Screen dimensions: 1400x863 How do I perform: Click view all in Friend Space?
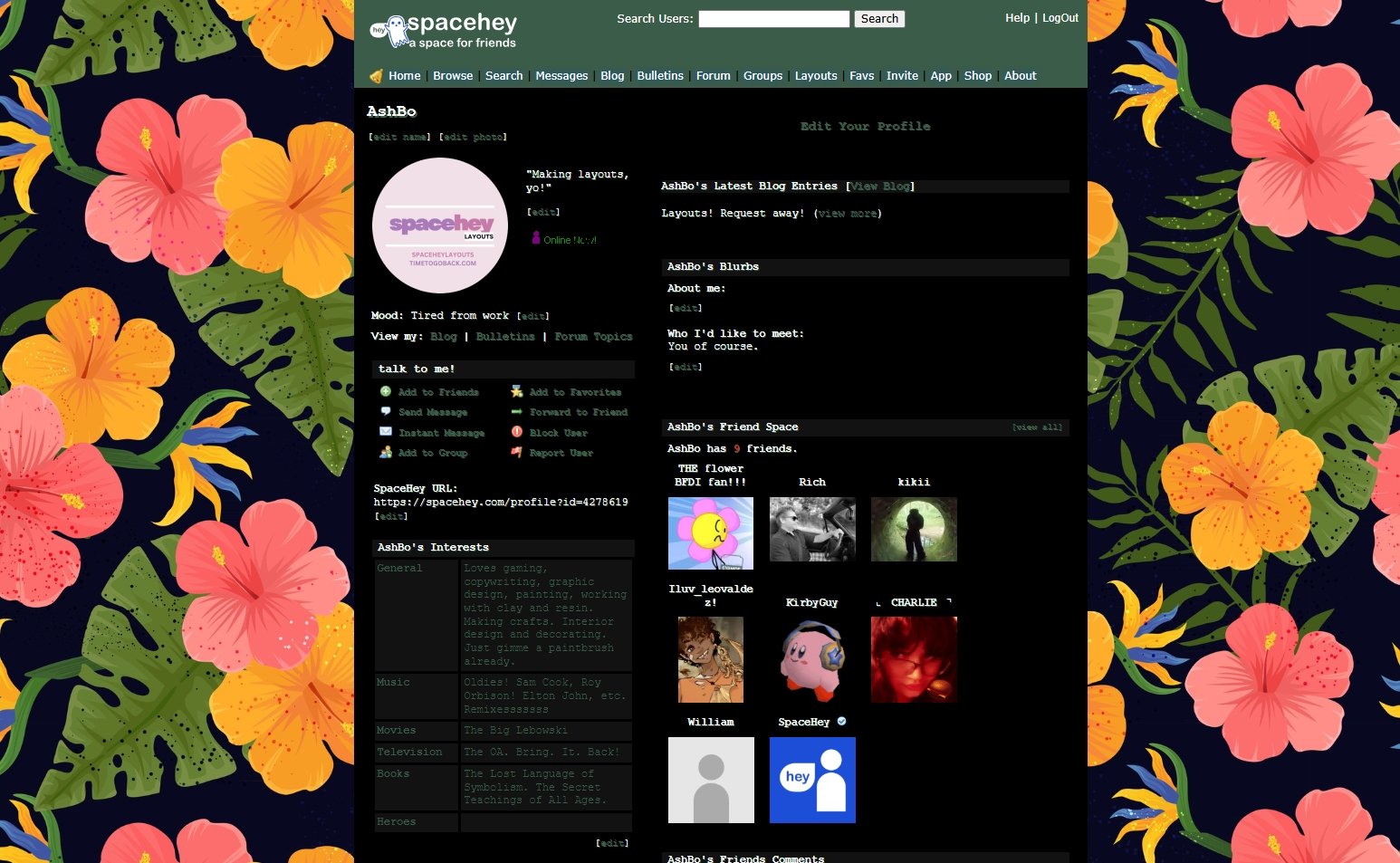[x=1037, y=427]
